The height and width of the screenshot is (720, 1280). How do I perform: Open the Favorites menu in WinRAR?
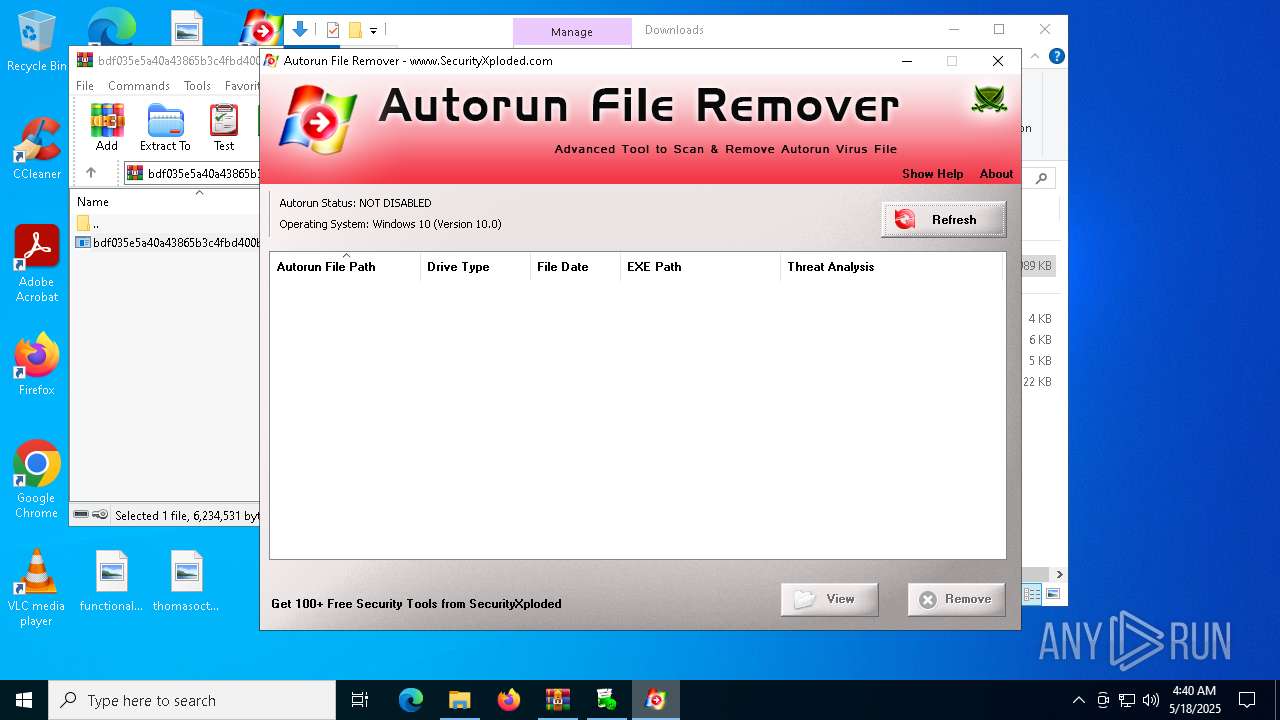242,86
